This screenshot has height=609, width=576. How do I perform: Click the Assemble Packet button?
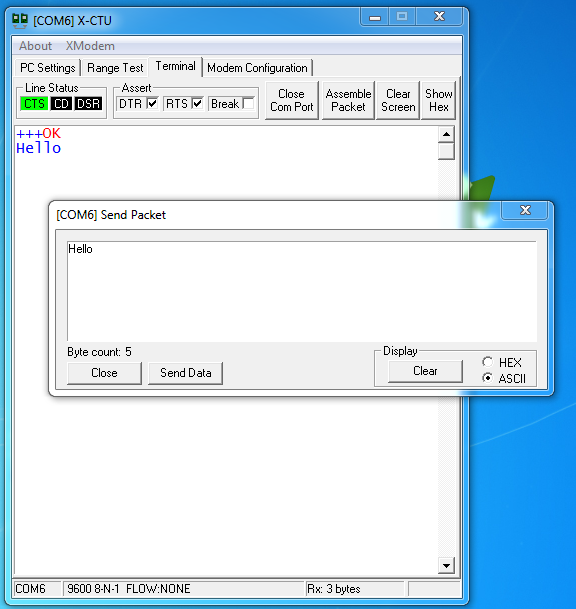pyautogui.click(x=348, y=101)
